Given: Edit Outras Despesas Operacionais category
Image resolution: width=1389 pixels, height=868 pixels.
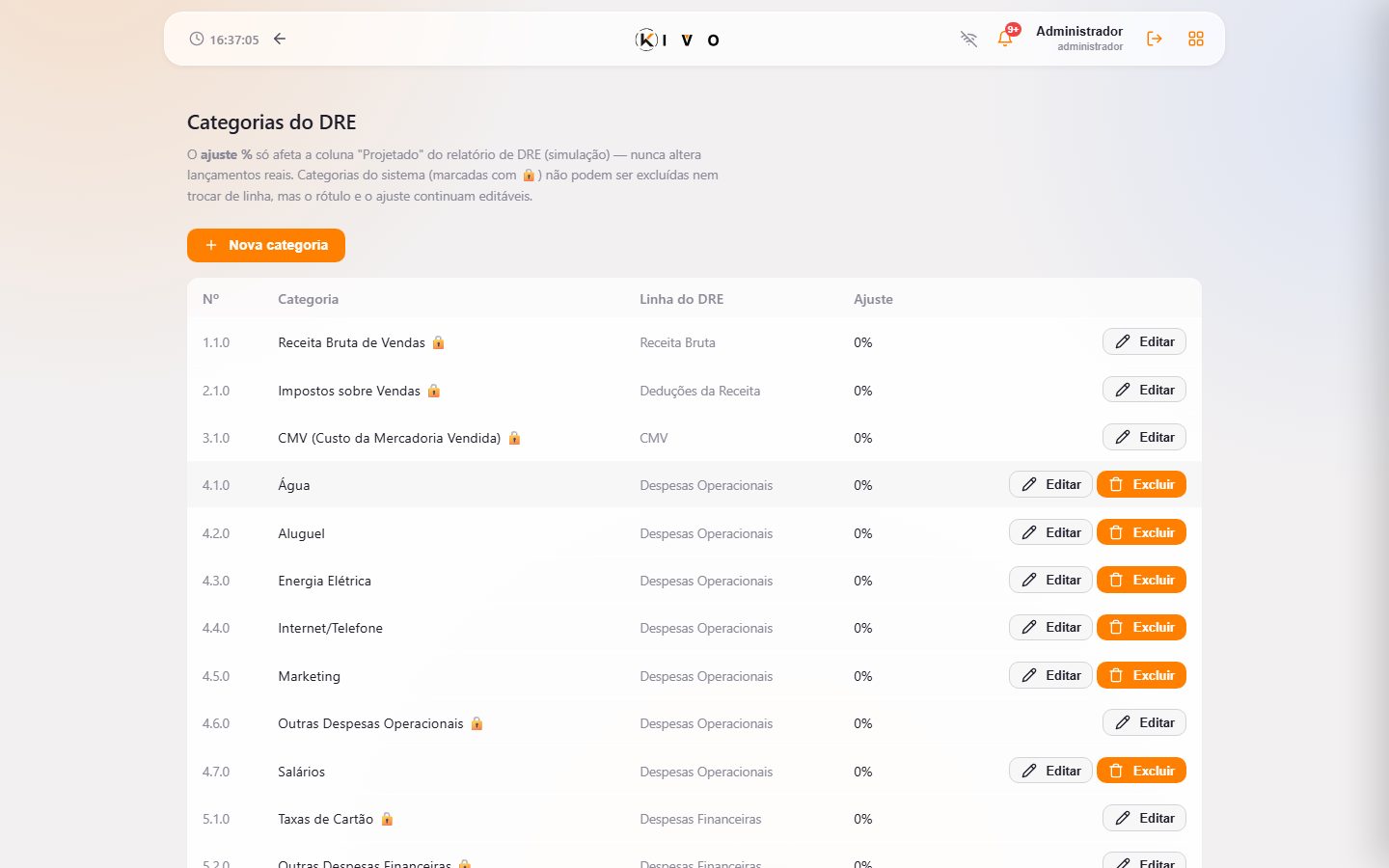Looking at the screenshot, I should pos(1144,722).
